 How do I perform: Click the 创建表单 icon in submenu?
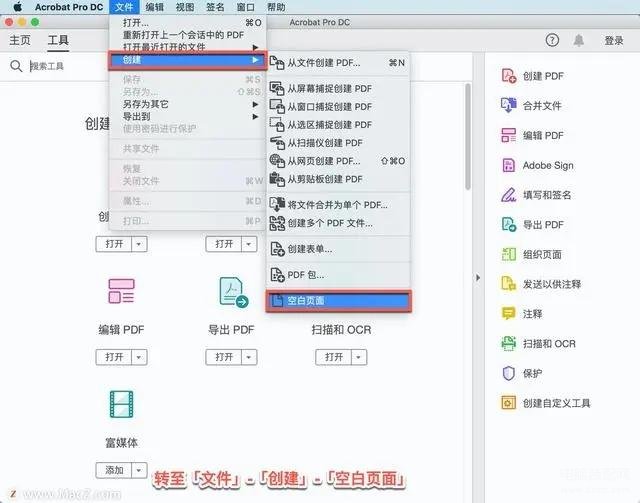click(x=277, y=249)
